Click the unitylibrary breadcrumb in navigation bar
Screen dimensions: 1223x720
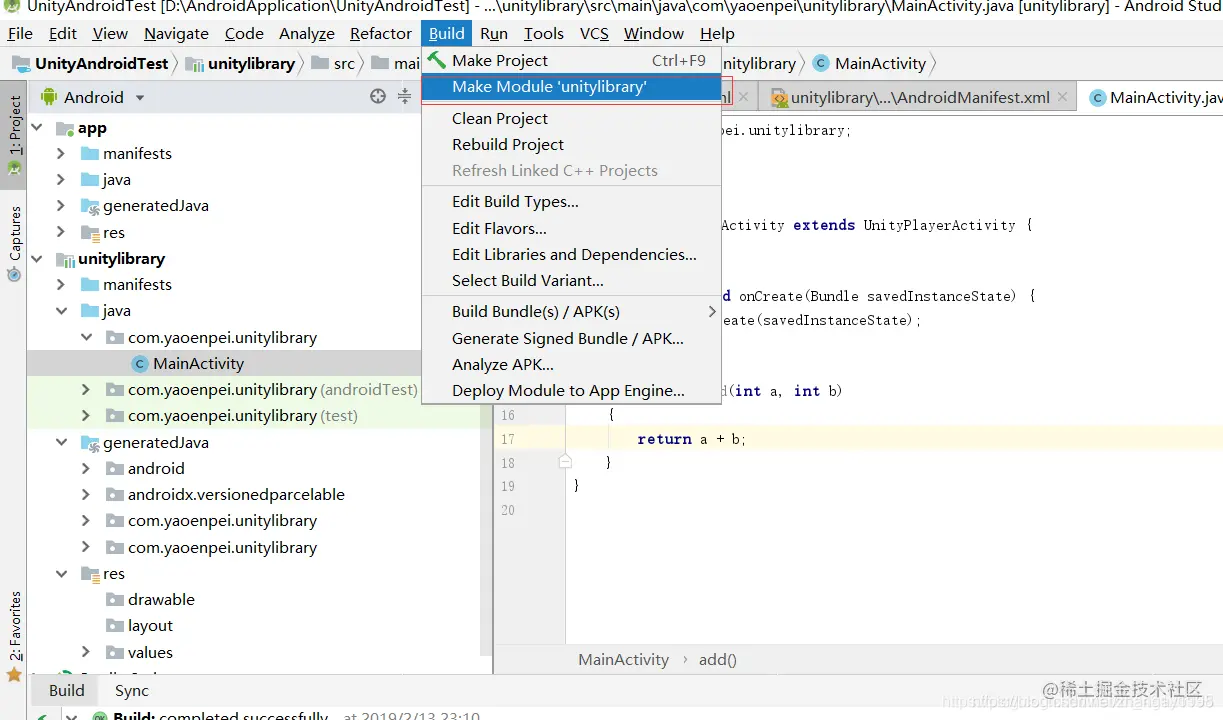[251, 63]
